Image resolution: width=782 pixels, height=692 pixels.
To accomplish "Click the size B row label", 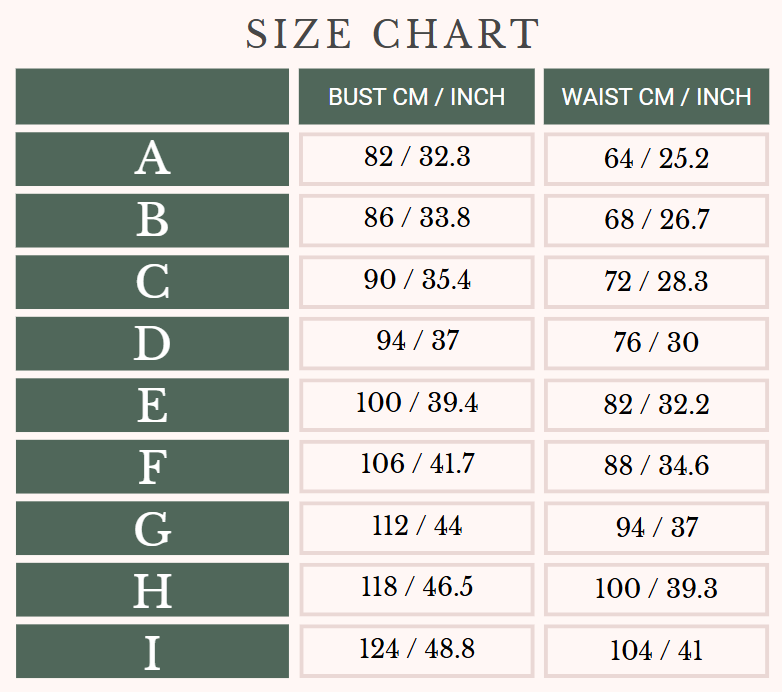I will click(152, 220).
